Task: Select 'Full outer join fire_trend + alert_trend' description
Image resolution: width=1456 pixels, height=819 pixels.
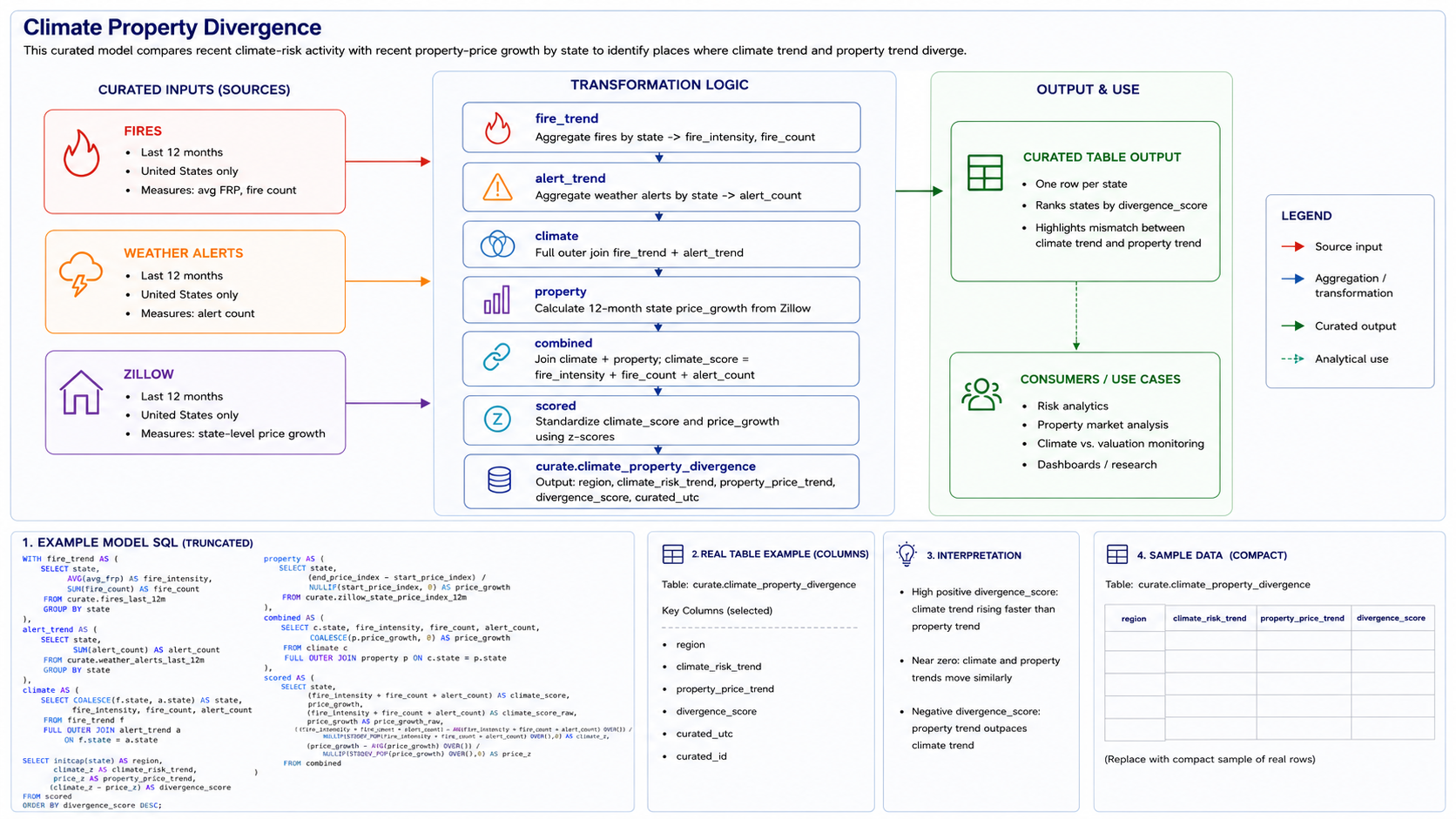Action: pos(639,253)
